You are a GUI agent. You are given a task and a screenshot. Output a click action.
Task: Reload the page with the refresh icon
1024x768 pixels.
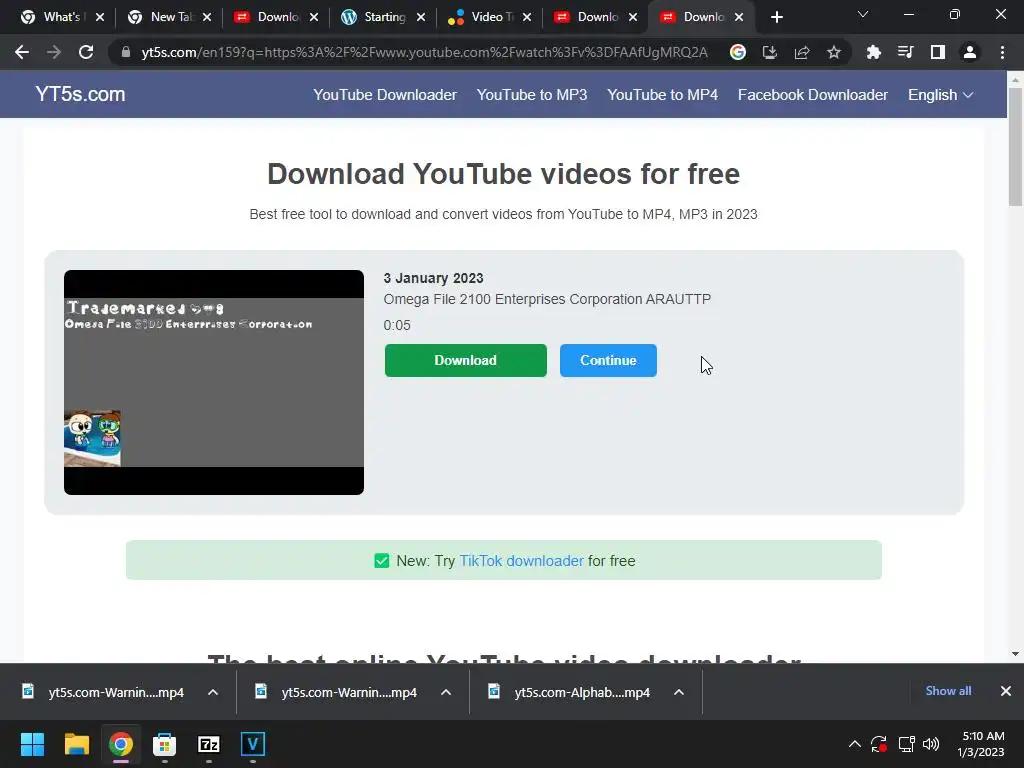(x=86, y=52)
